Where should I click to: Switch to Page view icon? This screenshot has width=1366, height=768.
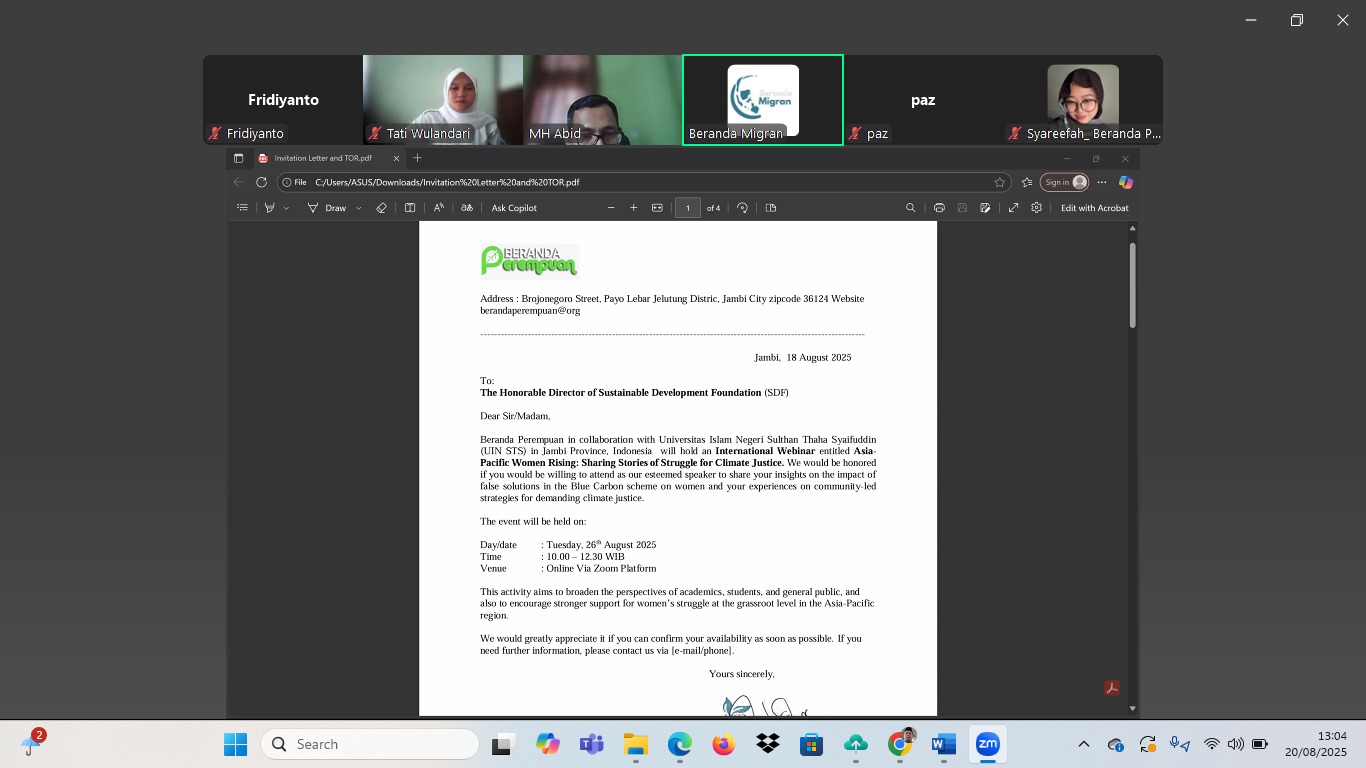(771, 208)
